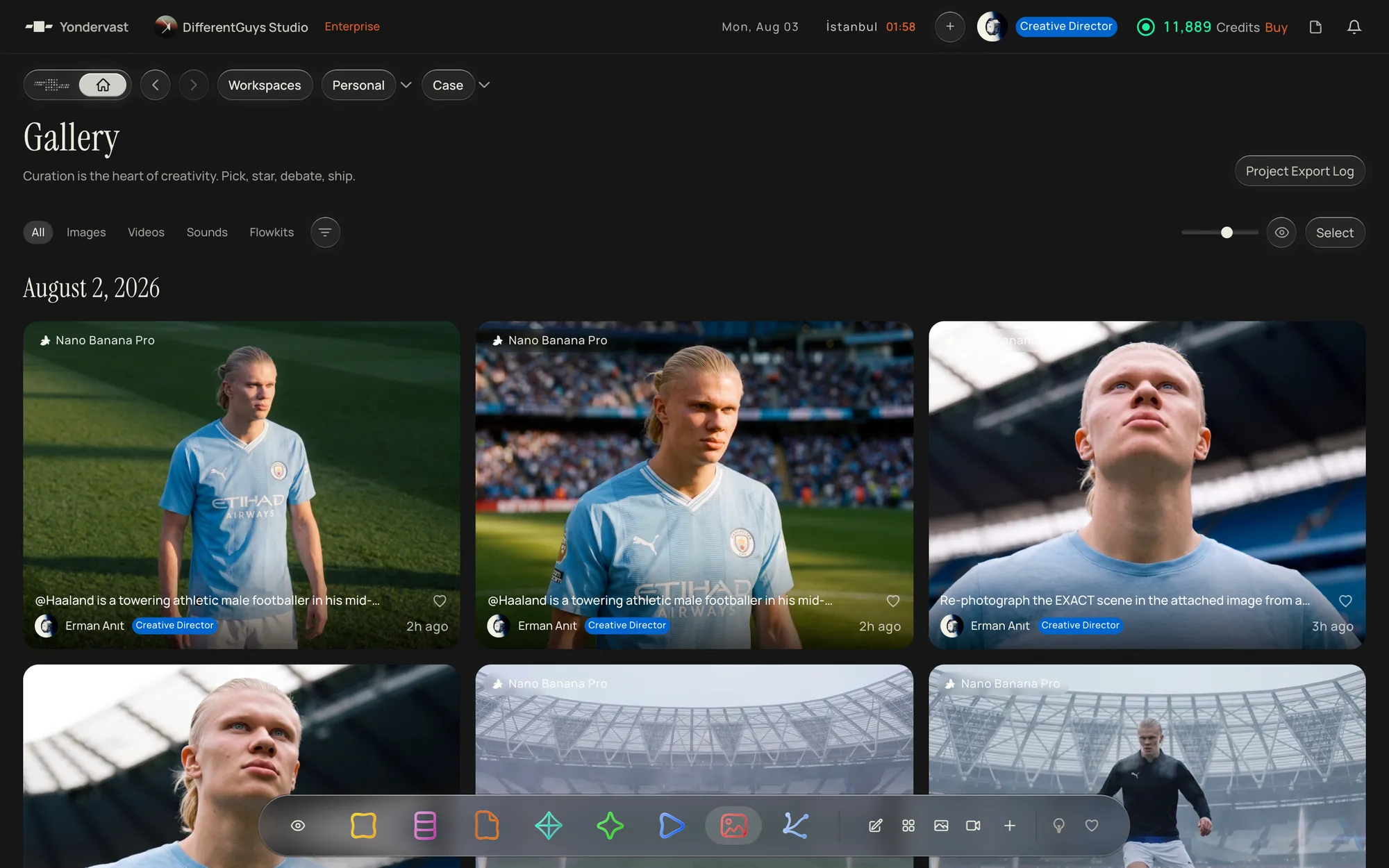
Task: Toggle the eye visibility button beside Select
Action: click(x=1281, y=233)
